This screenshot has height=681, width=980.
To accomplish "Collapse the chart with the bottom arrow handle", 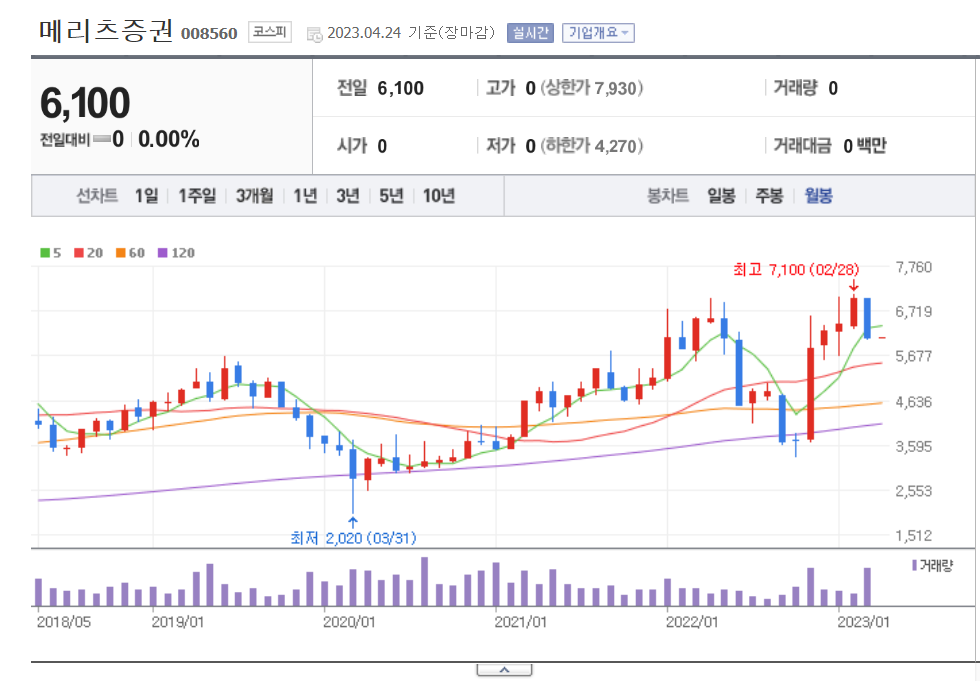I will click(504, 670).
